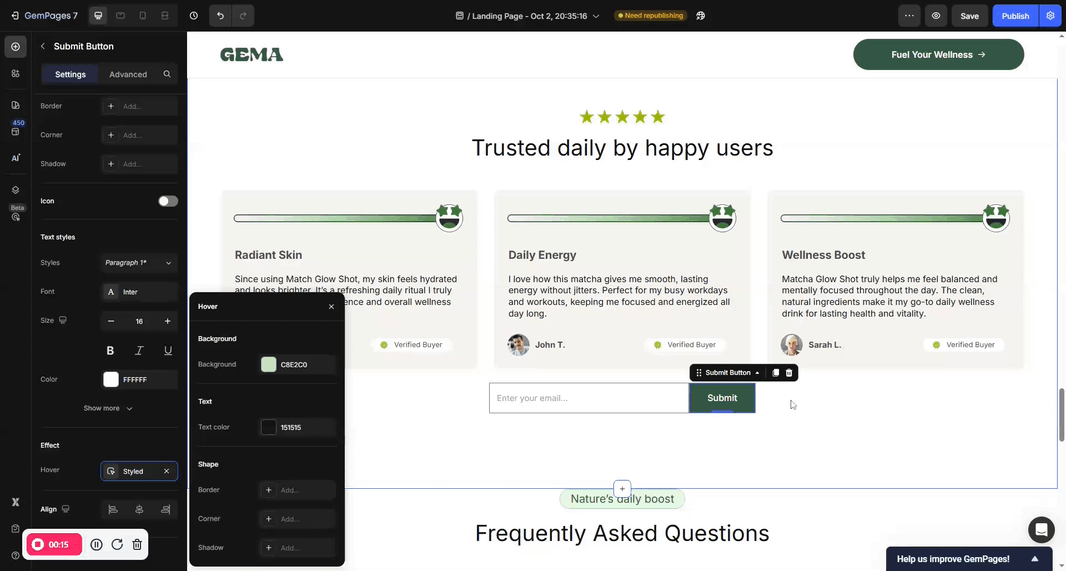
Task: Switch to the Advanced tab
Action: click(128, 74)
